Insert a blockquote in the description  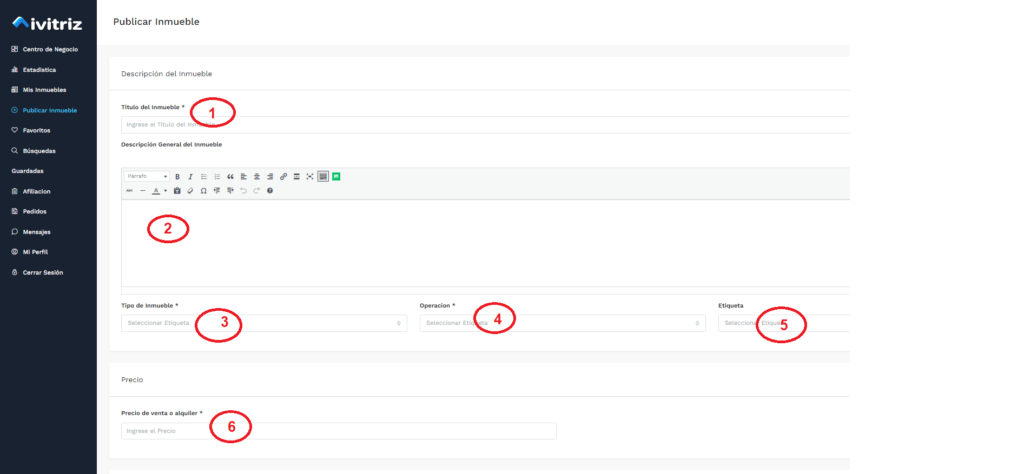click(230, 176)
